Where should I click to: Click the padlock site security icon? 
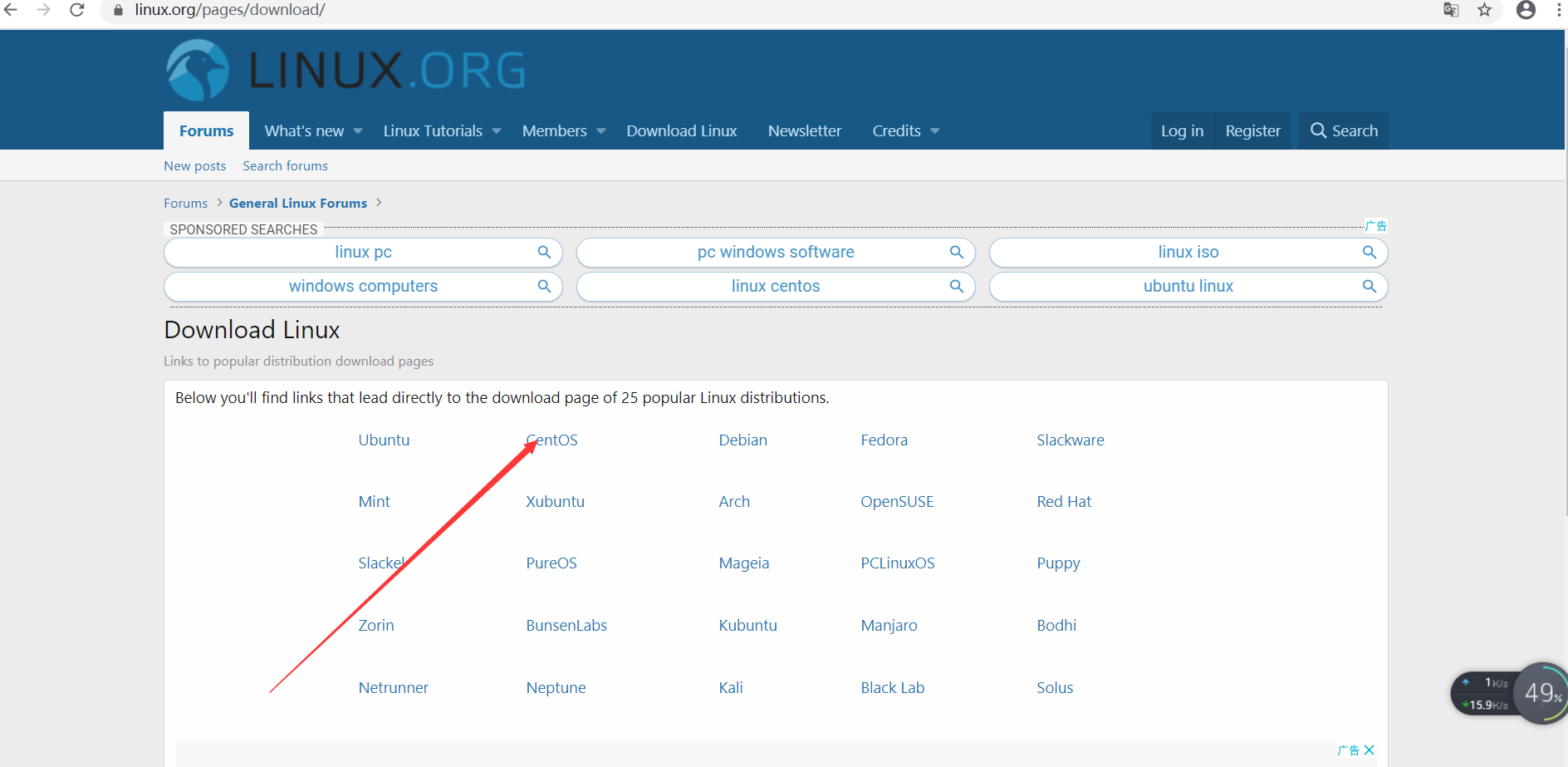118,10
